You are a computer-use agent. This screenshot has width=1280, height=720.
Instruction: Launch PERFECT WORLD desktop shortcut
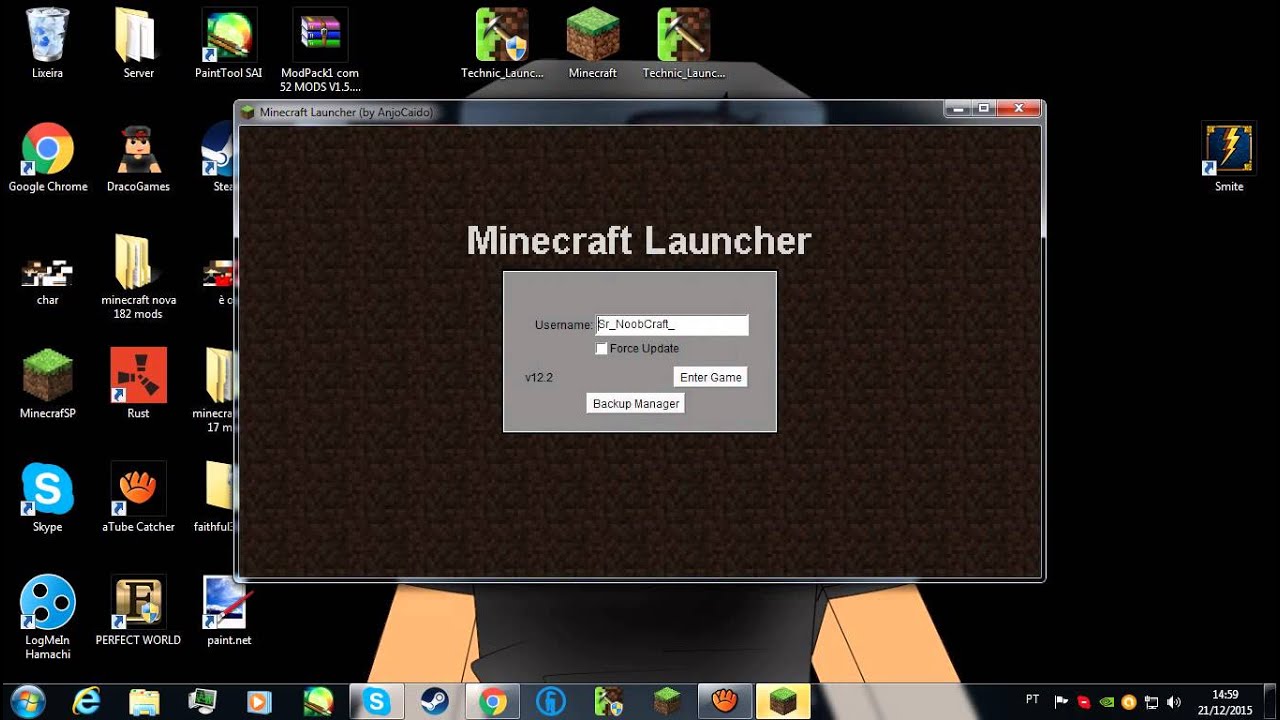138,611
